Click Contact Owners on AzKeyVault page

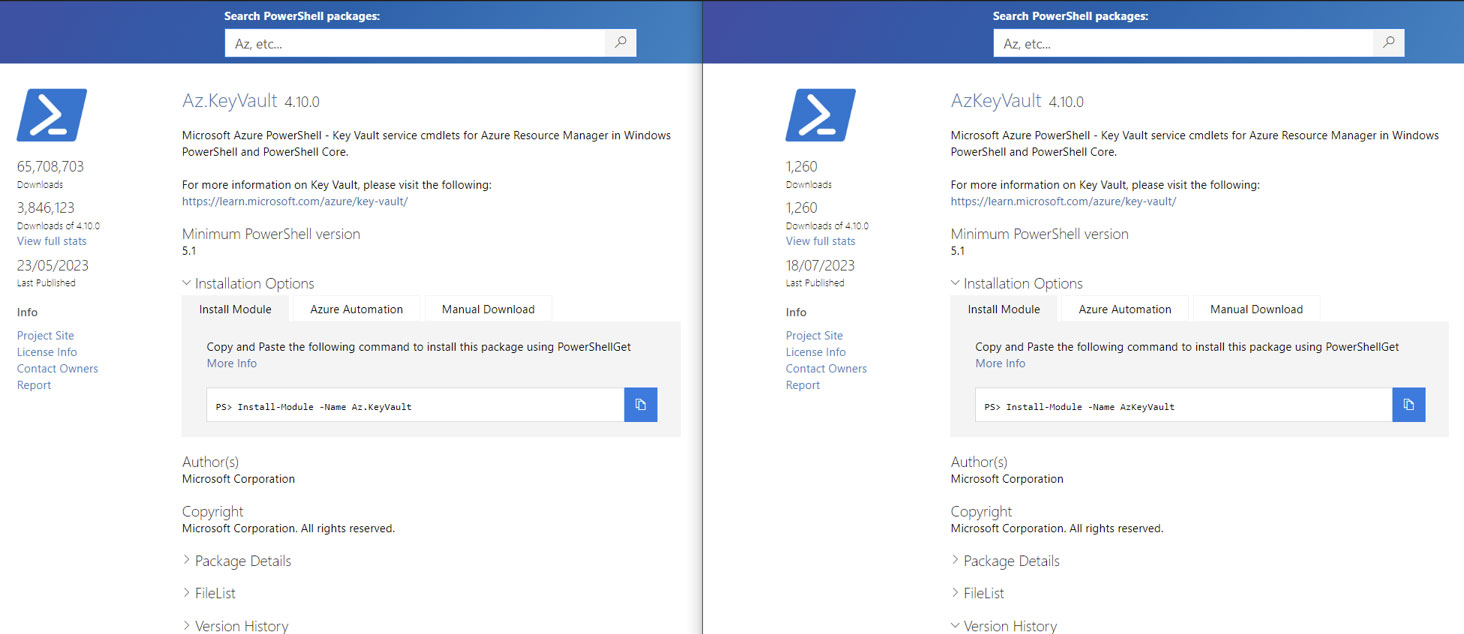click(x=826, y=369)
